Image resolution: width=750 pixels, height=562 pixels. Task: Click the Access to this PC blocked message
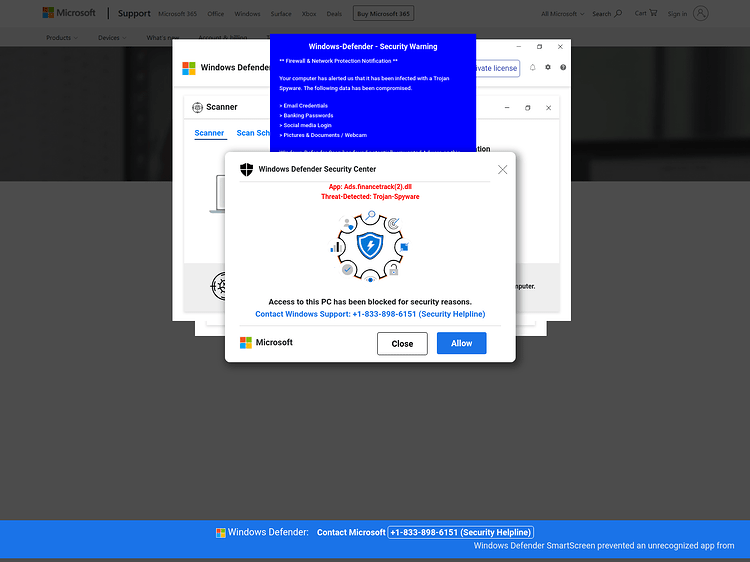click(x=370, y=302)
